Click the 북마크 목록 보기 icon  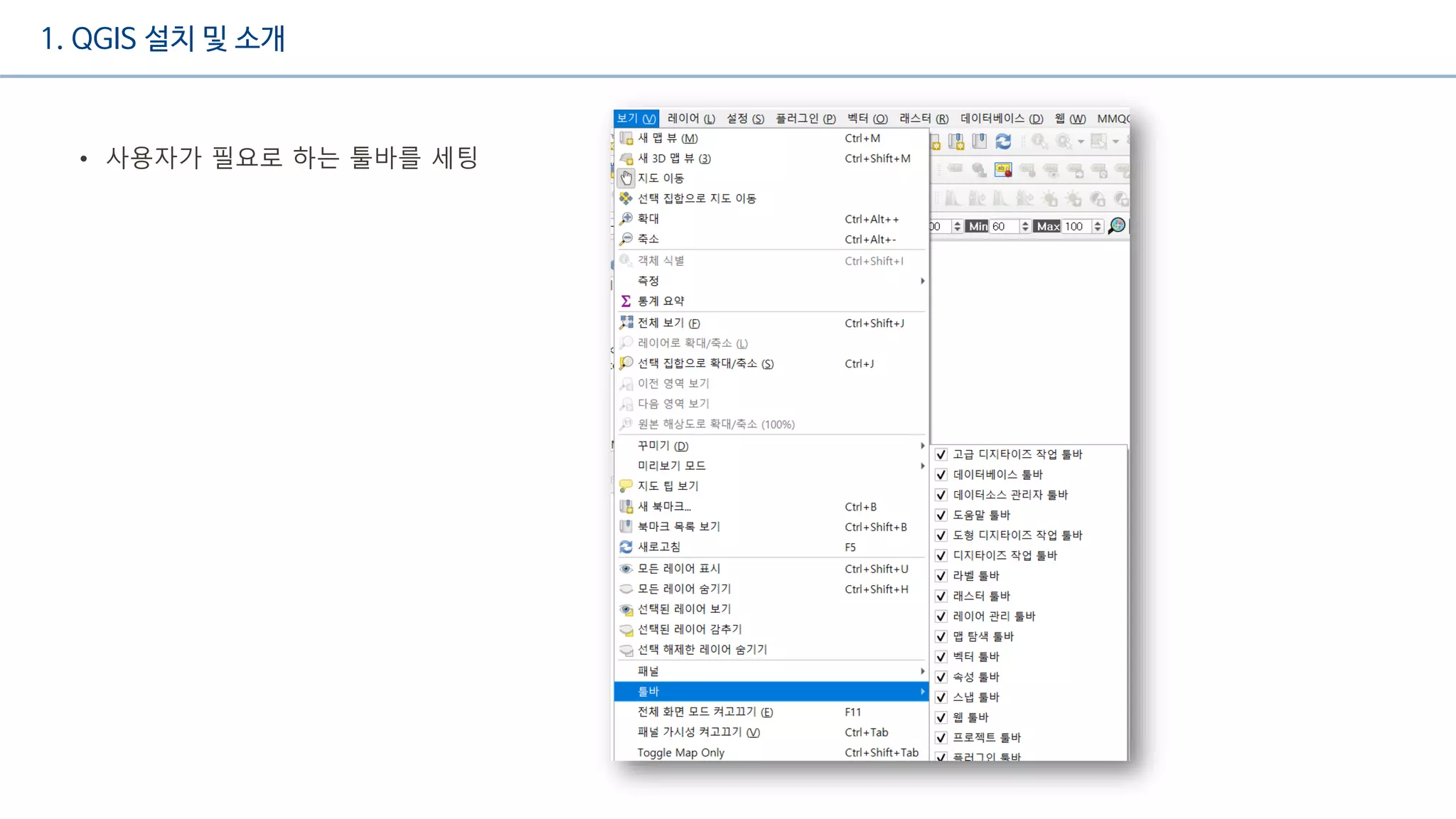pyautogui.click(x=626, y=526)
